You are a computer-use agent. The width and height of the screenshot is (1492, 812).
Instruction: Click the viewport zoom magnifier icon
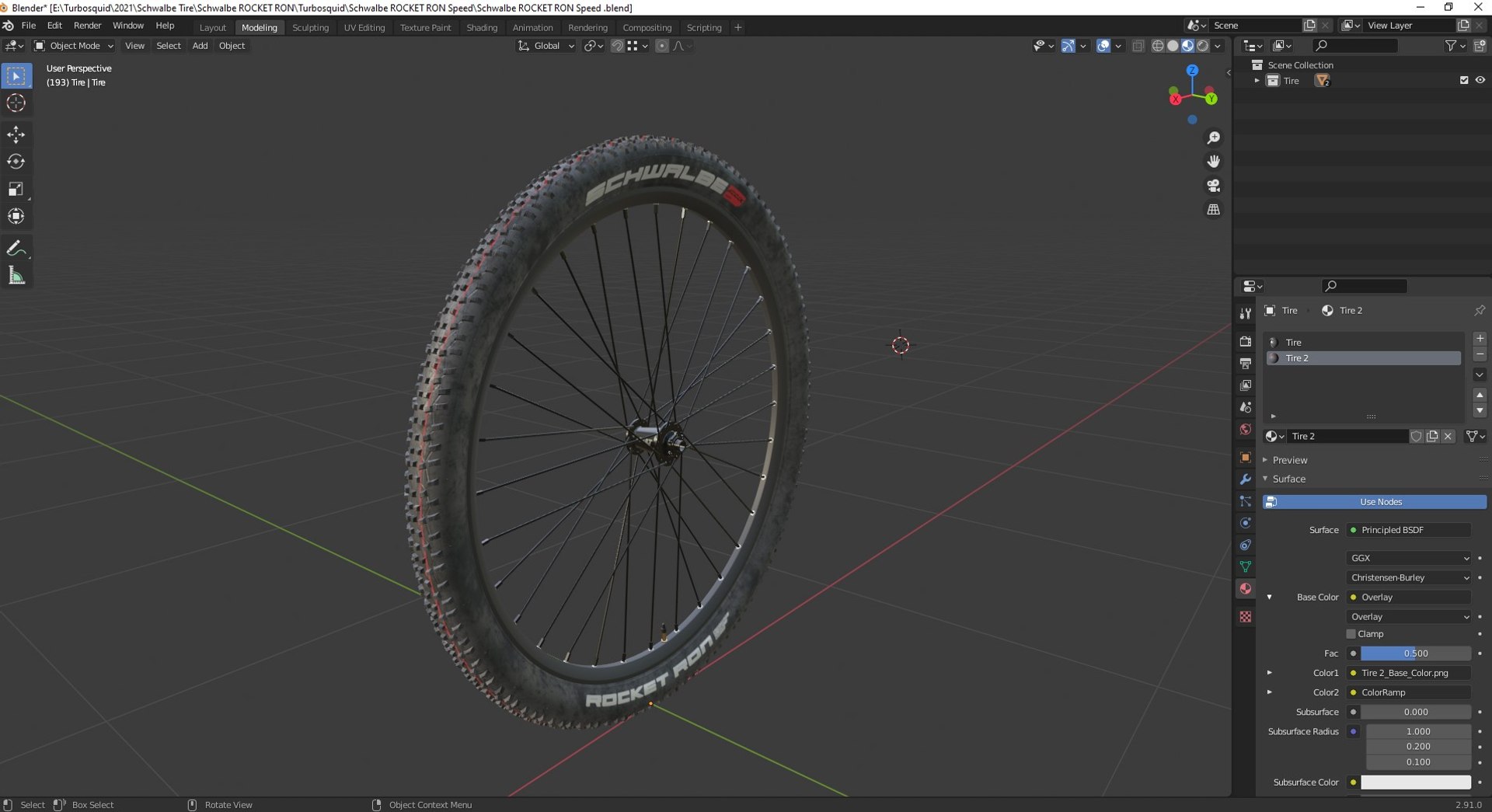[1213, 138]
